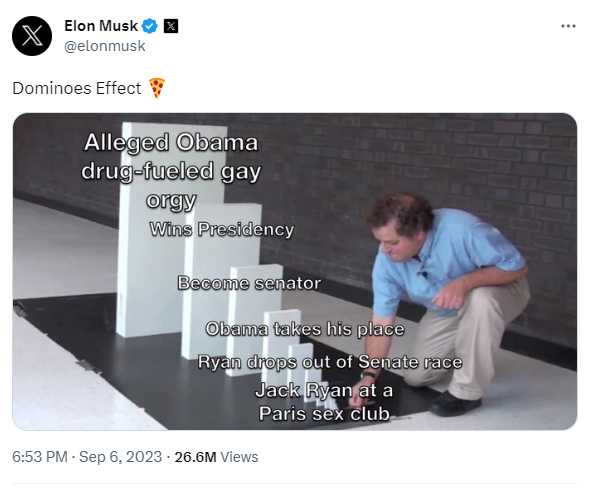592x491 pixels.
Task: Open the @elonmusk handle link
Action: [105, 46]
